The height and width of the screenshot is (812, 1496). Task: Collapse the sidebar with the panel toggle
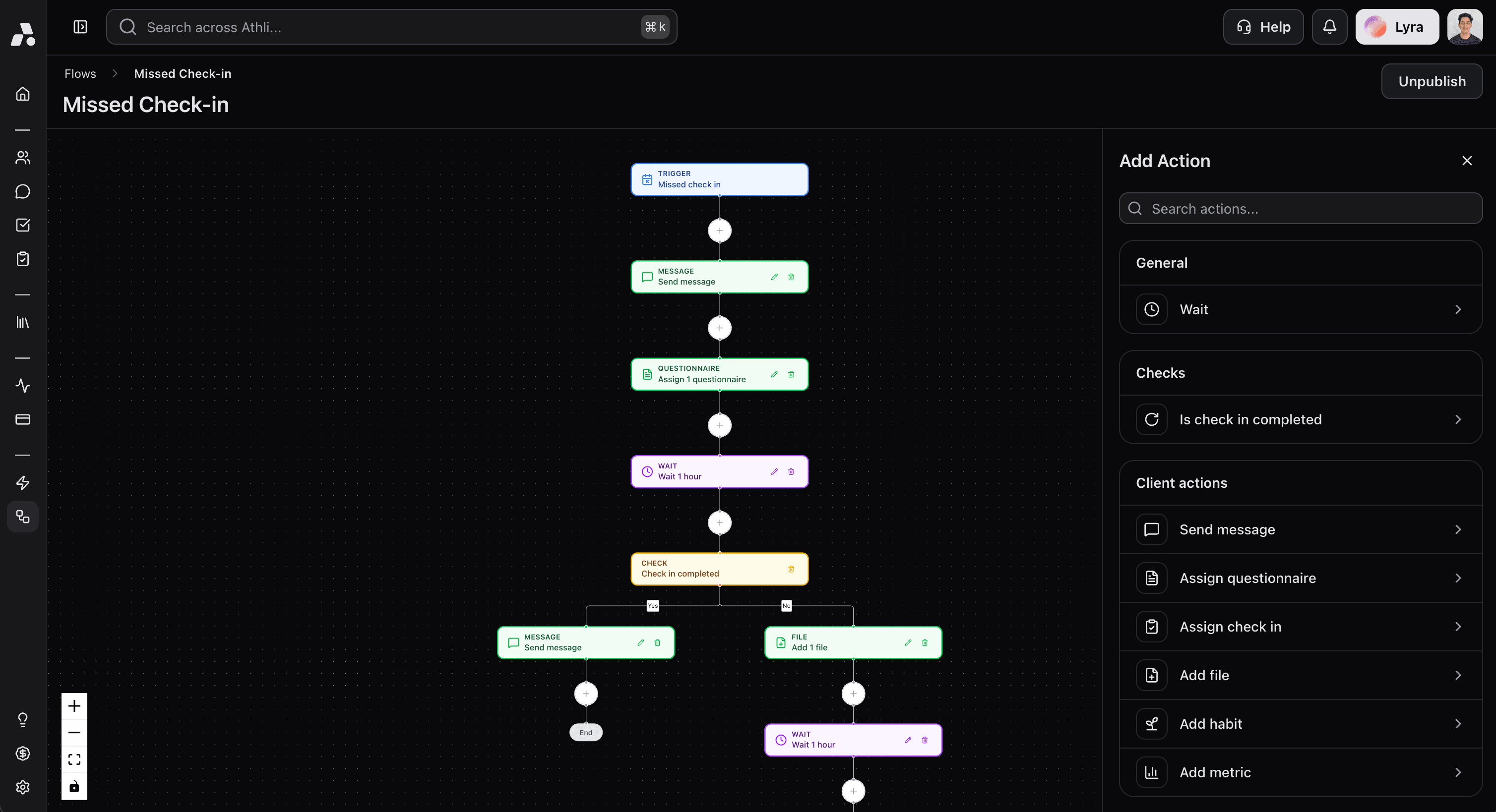(x=79, y=27)
